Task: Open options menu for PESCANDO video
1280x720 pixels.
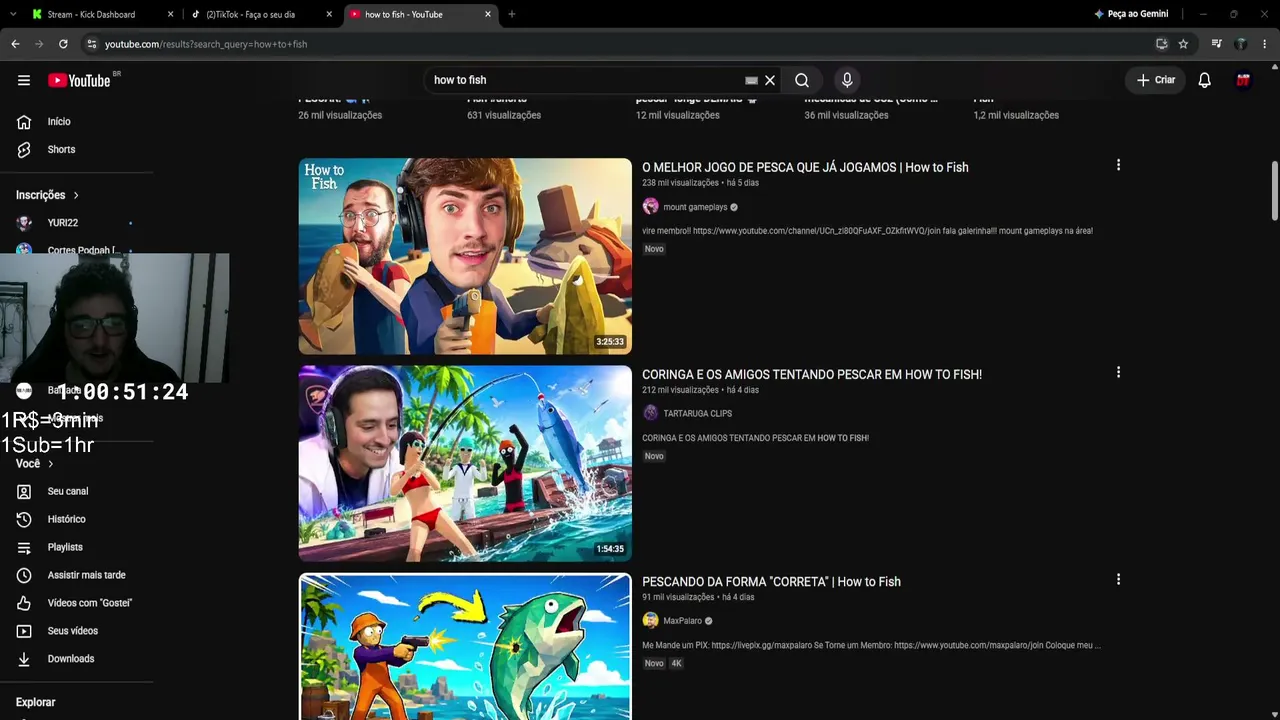Action: click(x=1118, y=579)
